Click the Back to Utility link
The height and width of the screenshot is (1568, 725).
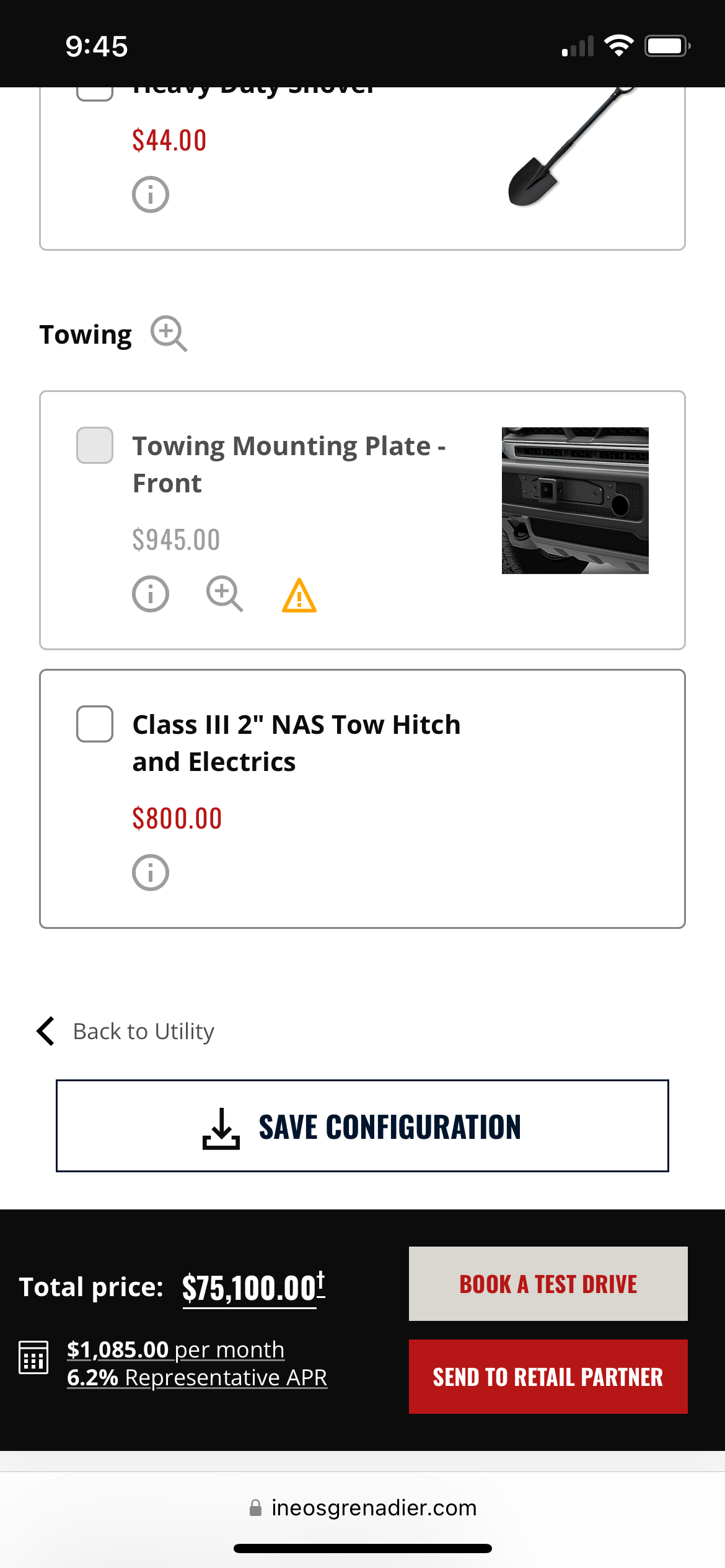pos(143,1032)
